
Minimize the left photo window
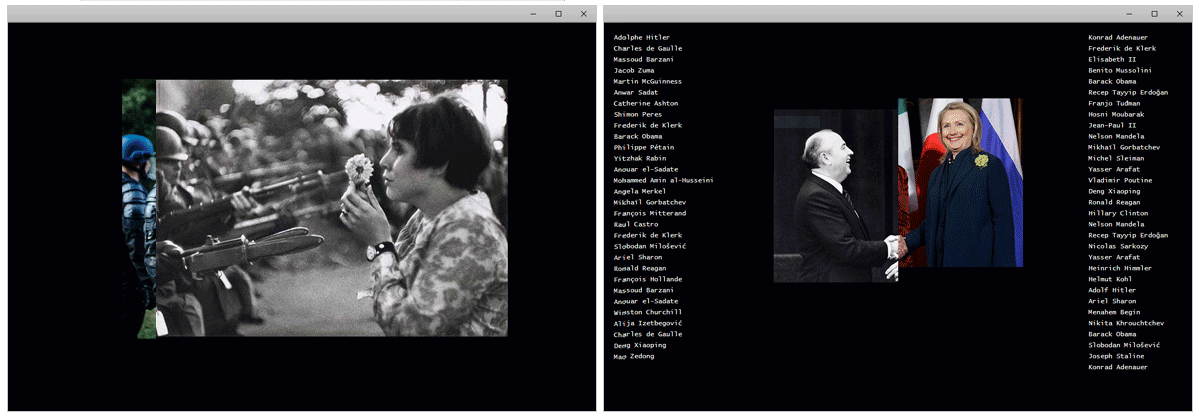[x=533, y=13]
